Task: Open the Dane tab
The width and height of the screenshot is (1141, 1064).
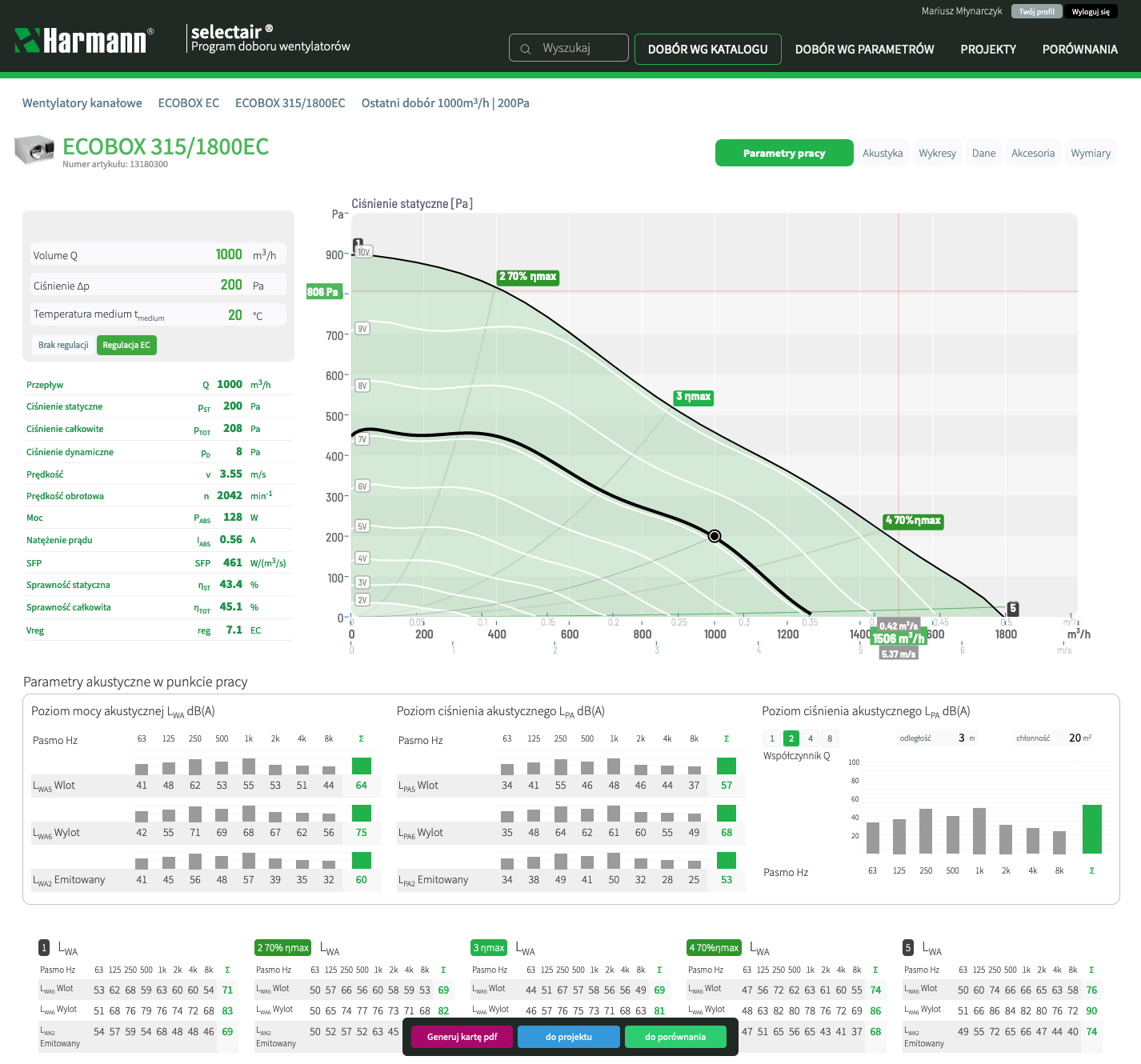Action: (x=984, y=154)
